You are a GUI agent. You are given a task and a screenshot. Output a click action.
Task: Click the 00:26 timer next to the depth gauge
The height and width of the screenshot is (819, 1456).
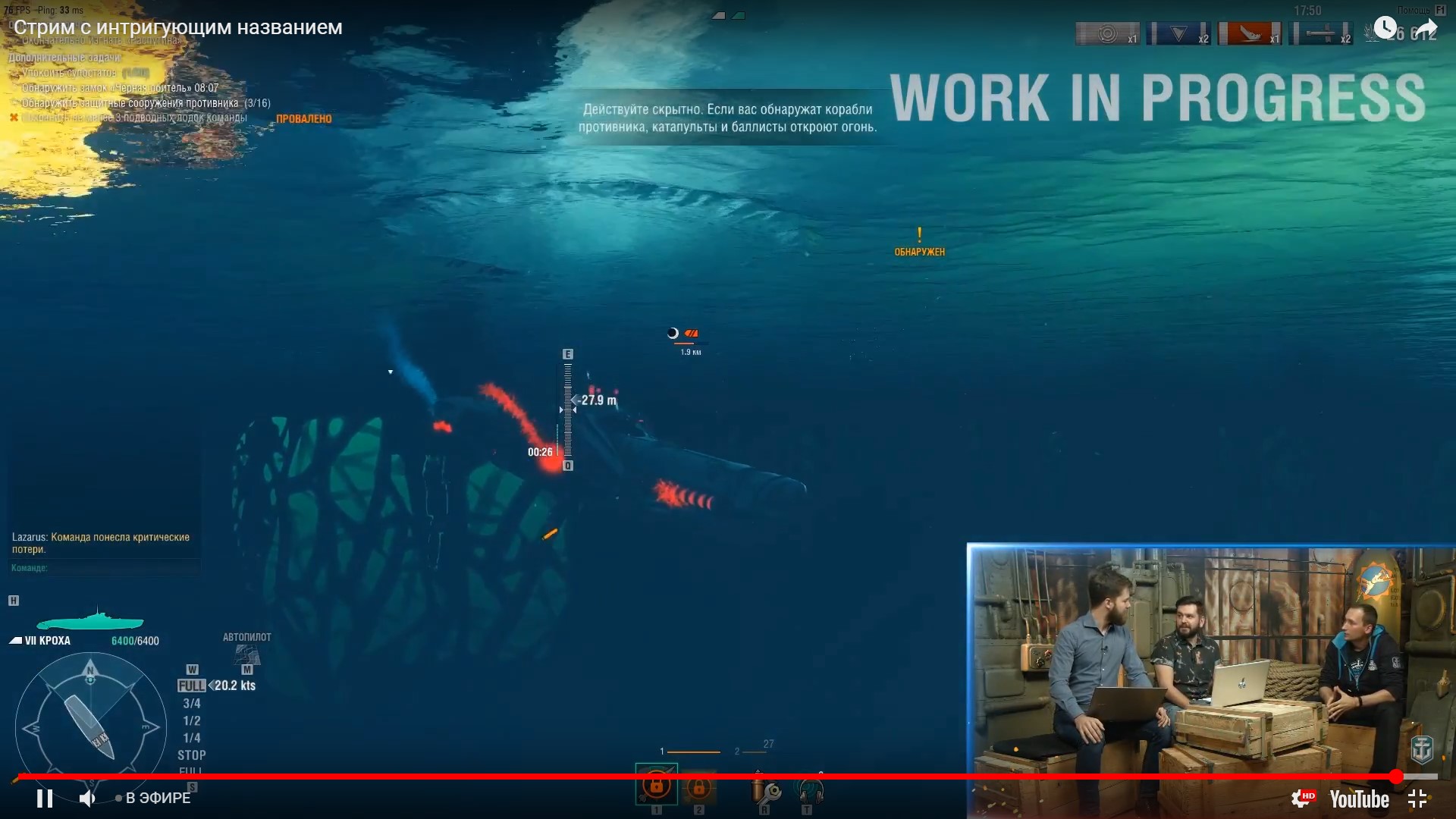tap(540, 452)
